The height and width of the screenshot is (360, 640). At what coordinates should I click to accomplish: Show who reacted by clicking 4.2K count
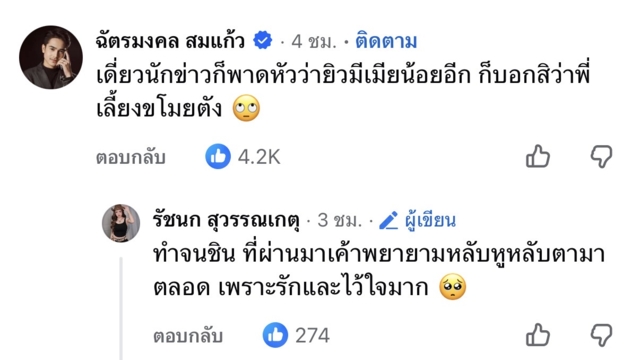[259, 157]
